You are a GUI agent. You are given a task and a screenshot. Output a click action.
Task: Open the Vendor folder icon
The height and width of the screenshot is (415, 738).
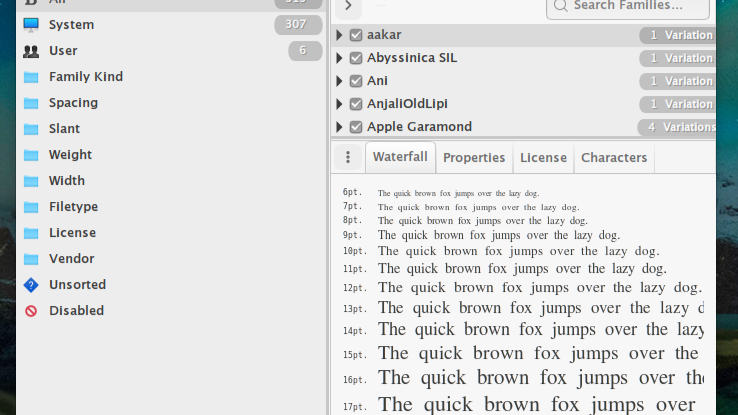(31, 259)
